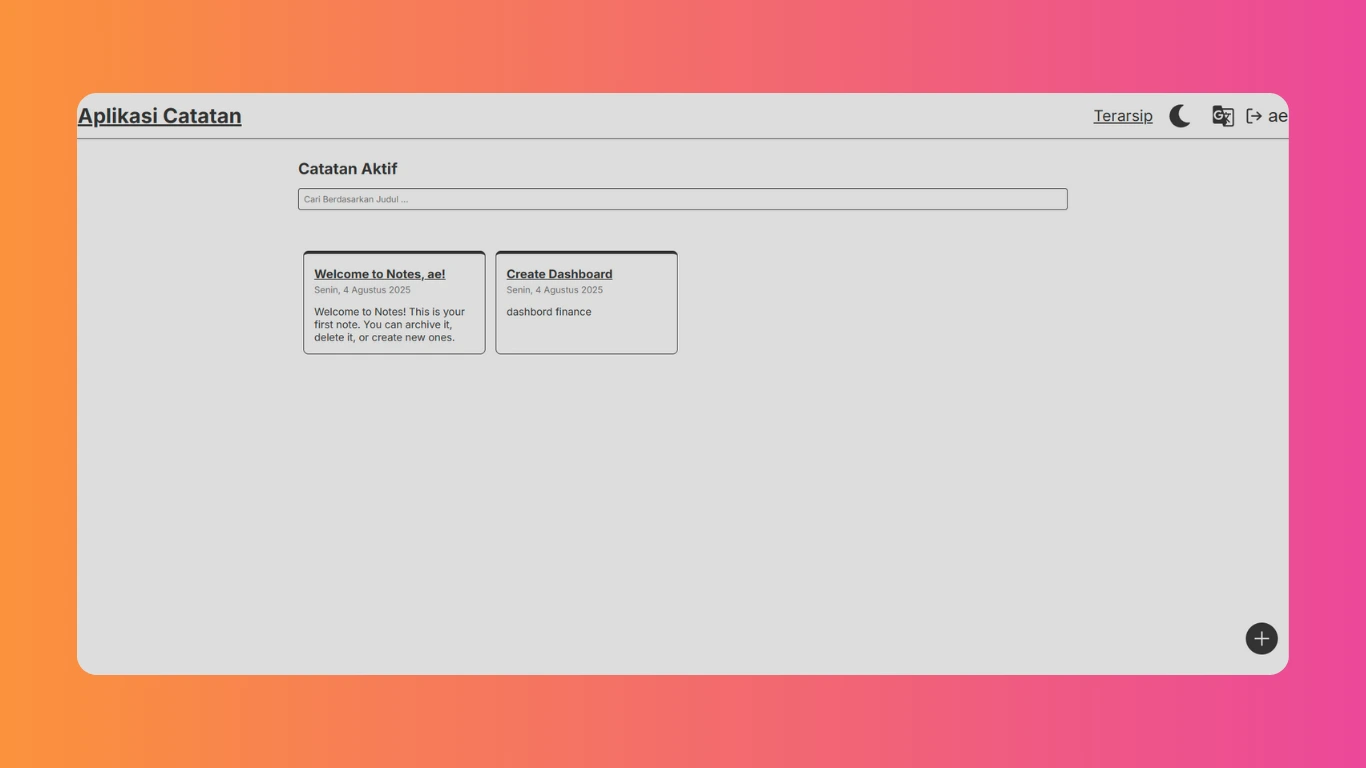
Task: Open the Terarsip archived notes page
Action: [x=1122, y=116]
